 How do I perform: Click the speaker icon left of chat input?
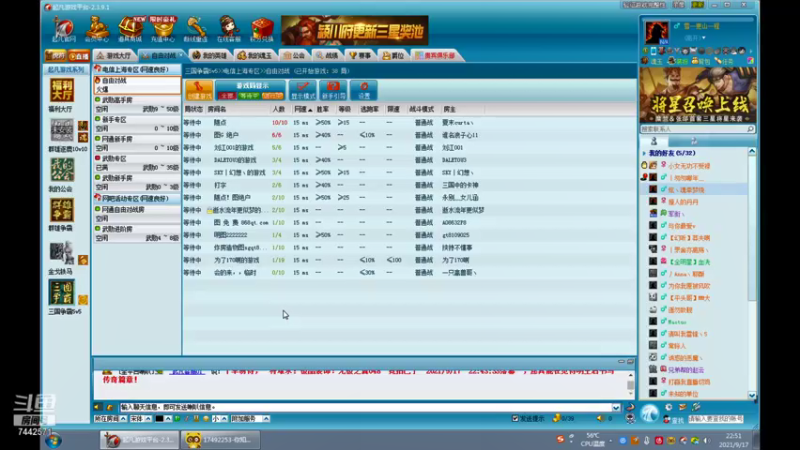pos(97,407)
